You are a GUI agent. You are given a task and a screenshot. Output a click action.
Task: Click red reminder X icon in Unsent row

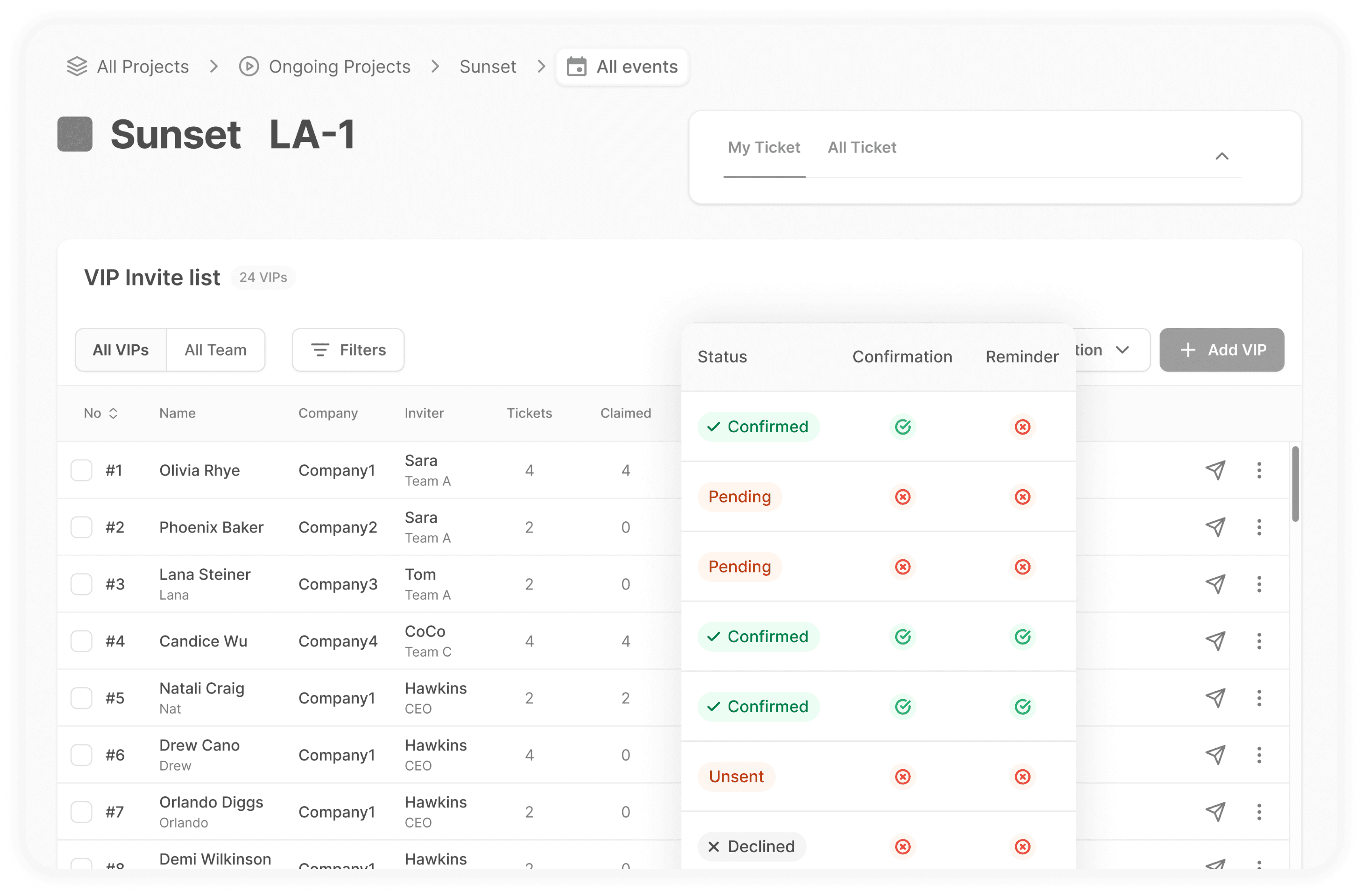[x=1022, y=776]
